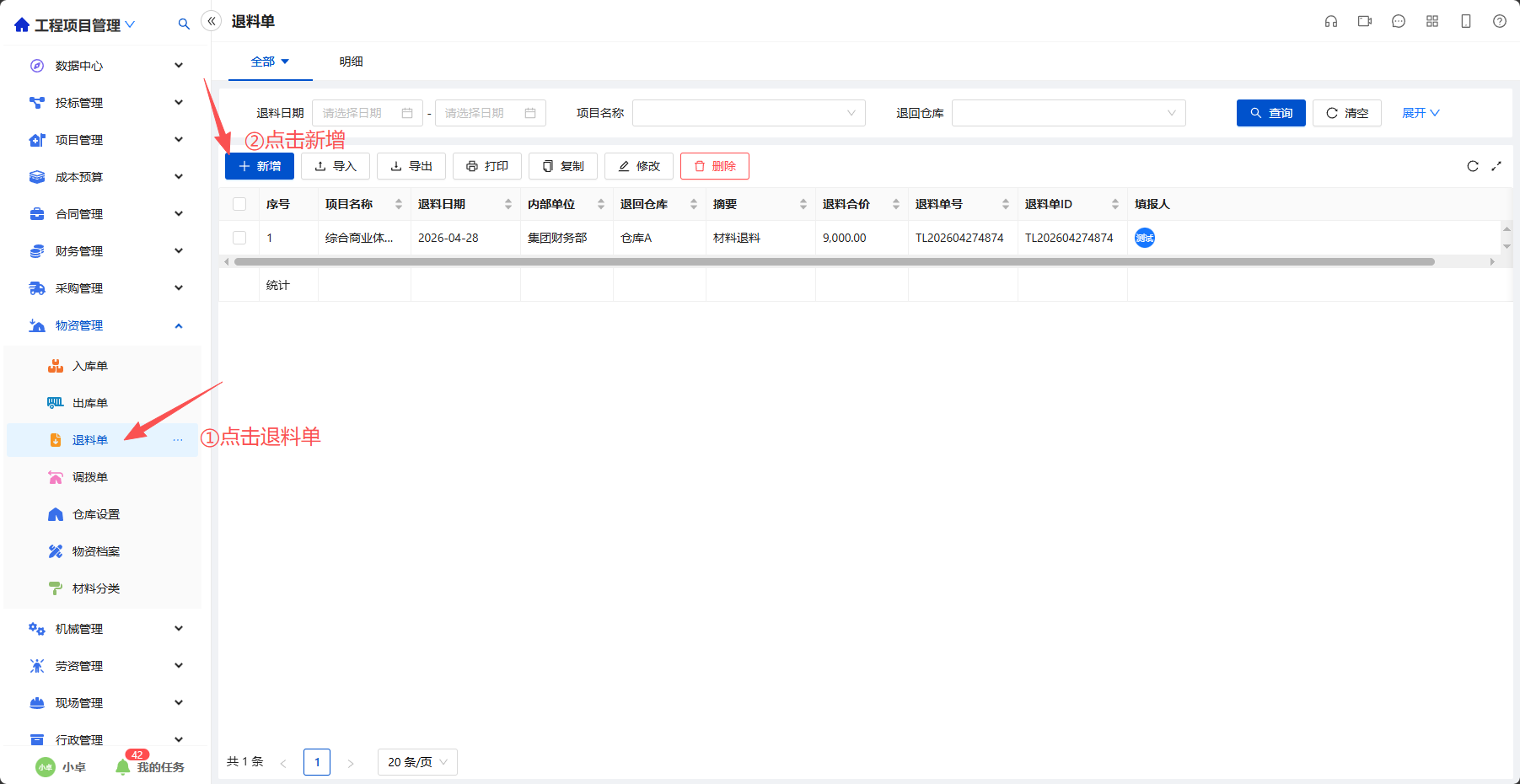This screenshot has height=784, width=1520.
Task: Collapse the sidebar with the double-chevron icon
Action: (x=212, y=21)
